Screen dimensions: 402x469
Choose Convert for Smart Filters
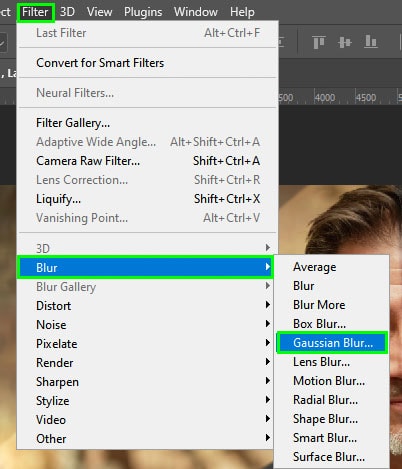coord(147,63)
